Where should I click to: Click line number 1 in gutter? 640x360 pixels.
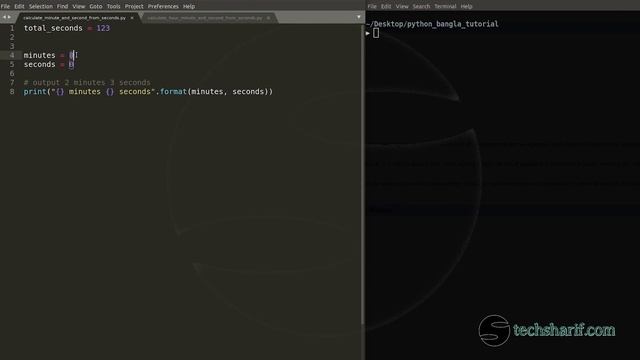click(x=12, y=28)
